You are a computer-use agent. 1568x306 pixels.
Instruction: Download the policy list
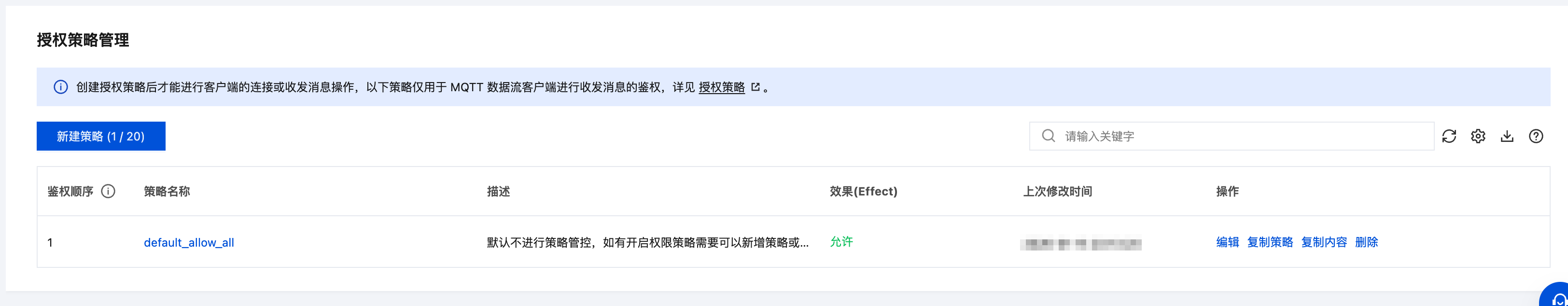tap(1507, 136)
